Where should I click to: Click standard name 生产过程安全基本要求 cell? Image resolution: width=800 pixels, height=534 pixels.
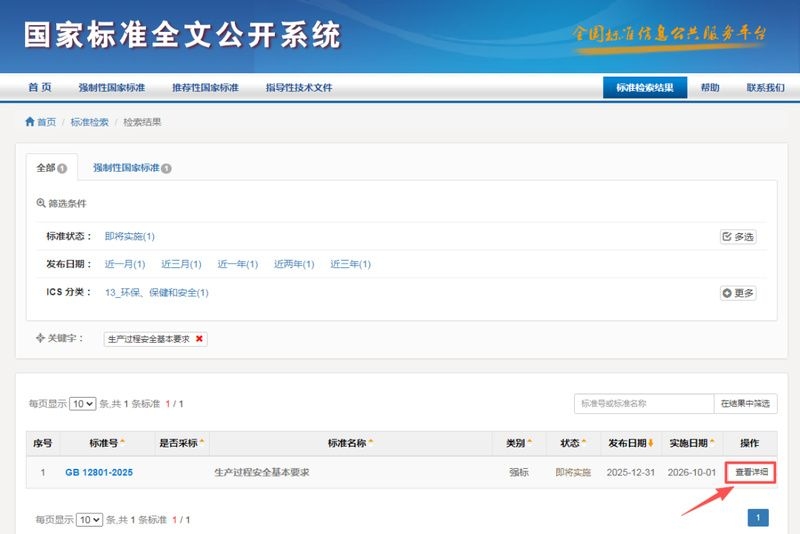point(262,472)
